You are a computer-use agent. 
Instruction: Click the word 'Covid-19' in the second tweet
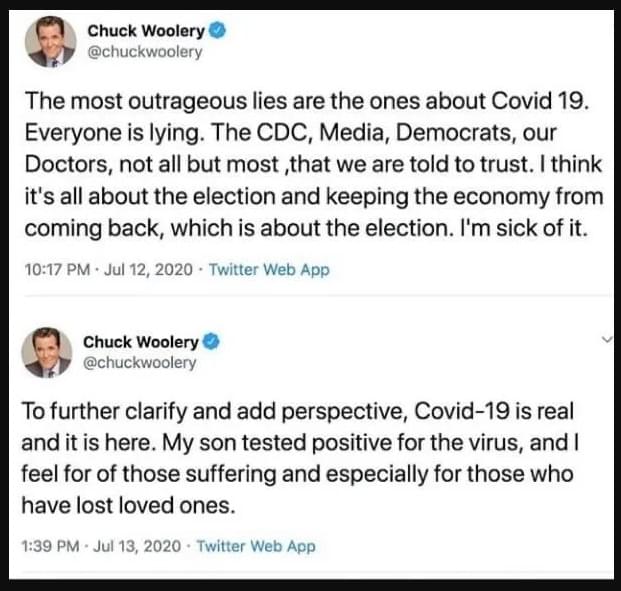tap(462, 411)
